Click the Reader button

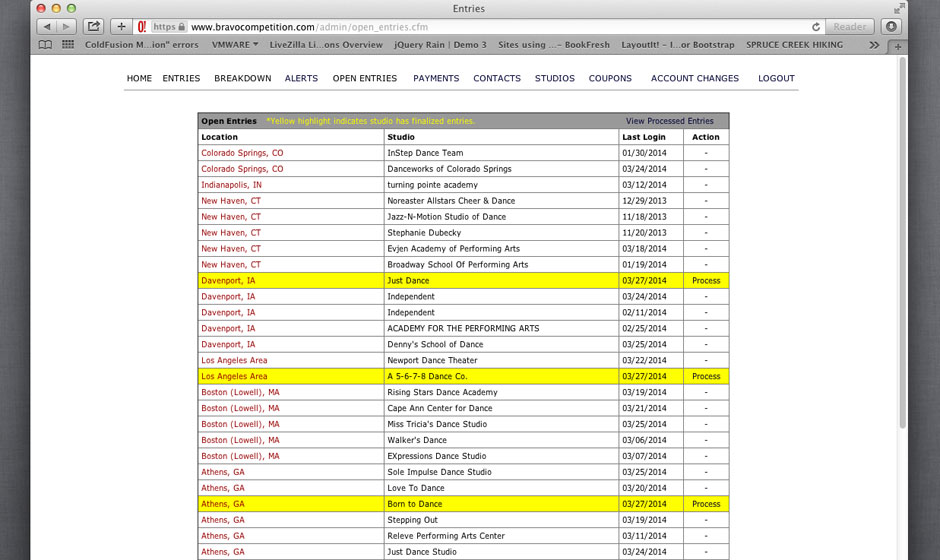849,26
